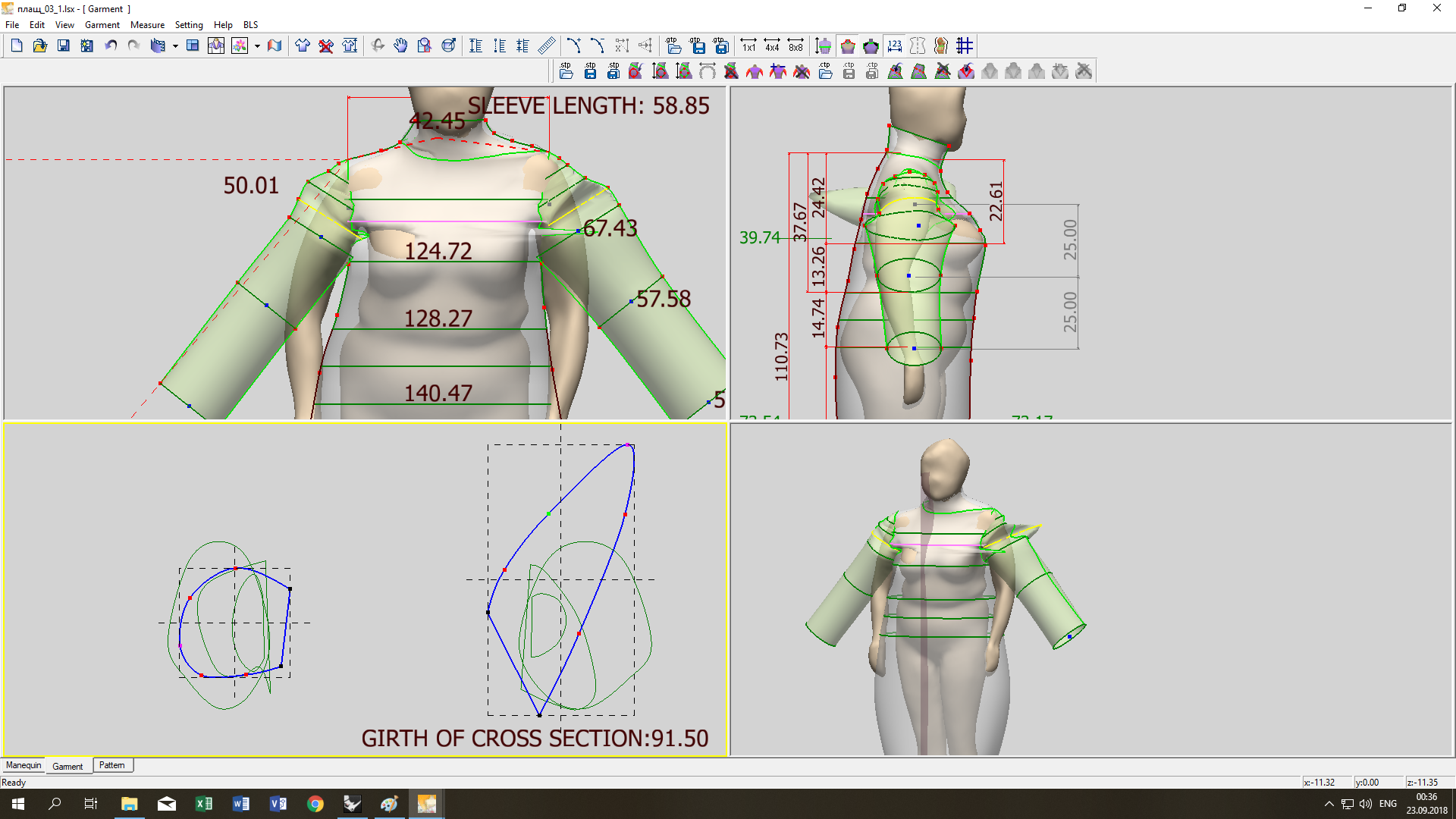The width and height of the screenshot is (1456, 819).
Task: Click the add curve point tool
Action: point(574,46)
